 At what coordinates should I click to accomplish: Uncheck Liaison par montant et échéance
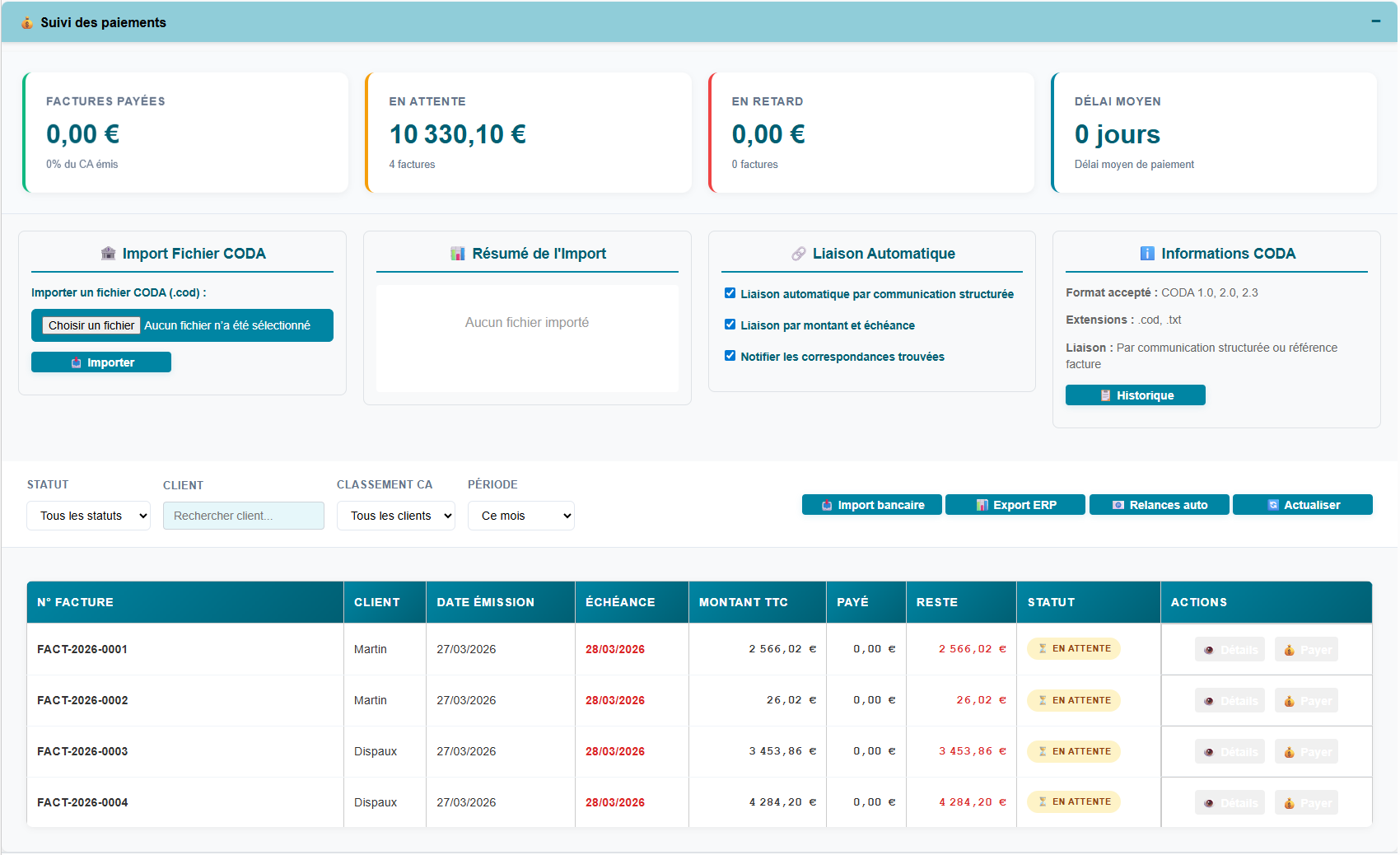click(x=730, y=324)
